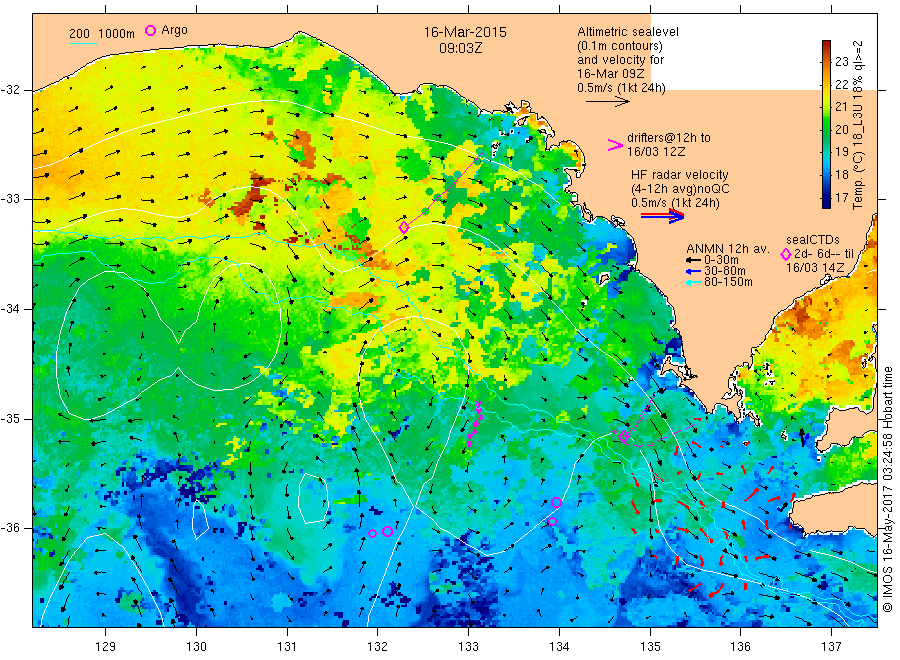Click the magenta Argo circle in legend
The image size is (900, 660).
click(150, 30)
